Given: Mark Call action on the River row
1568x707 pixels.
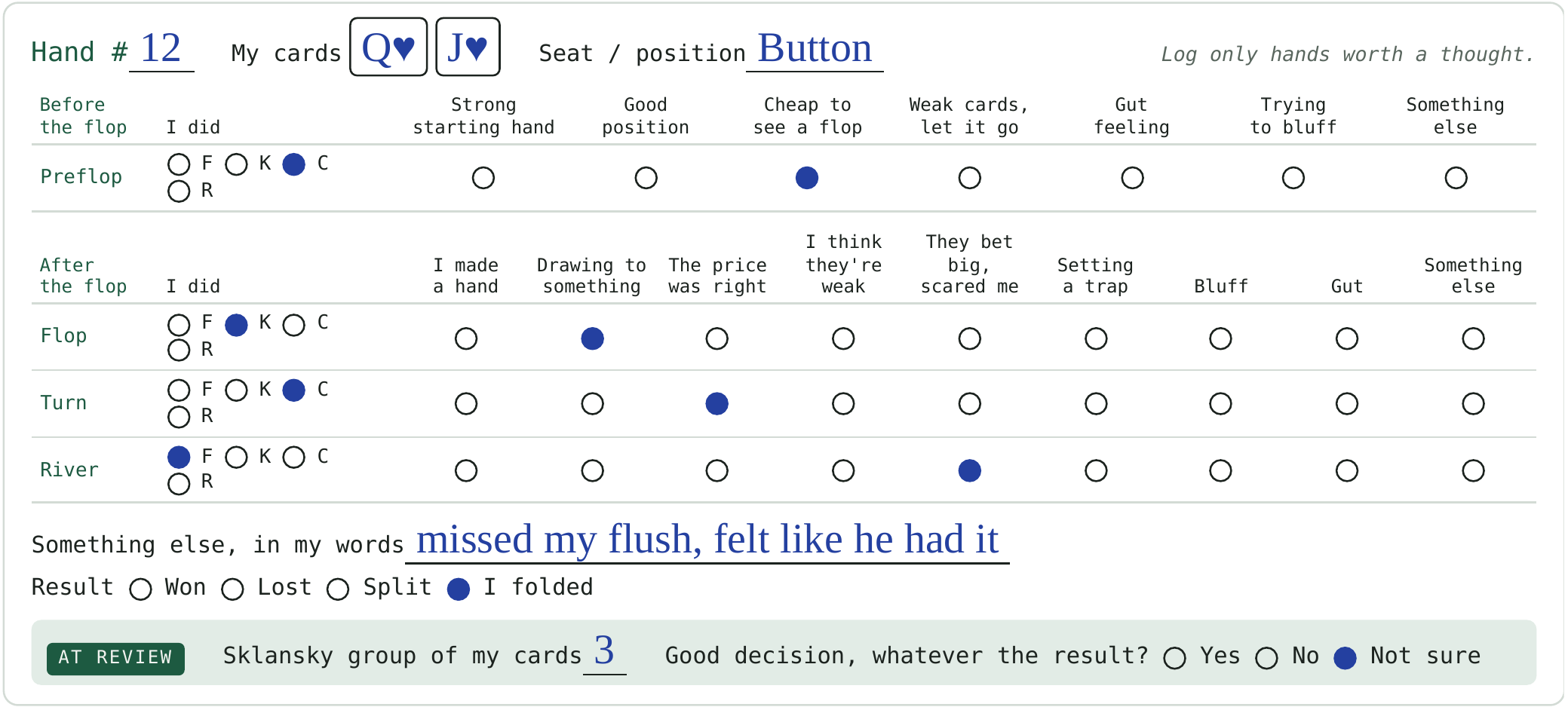Looking at the screenshot, I should (294, 458).
